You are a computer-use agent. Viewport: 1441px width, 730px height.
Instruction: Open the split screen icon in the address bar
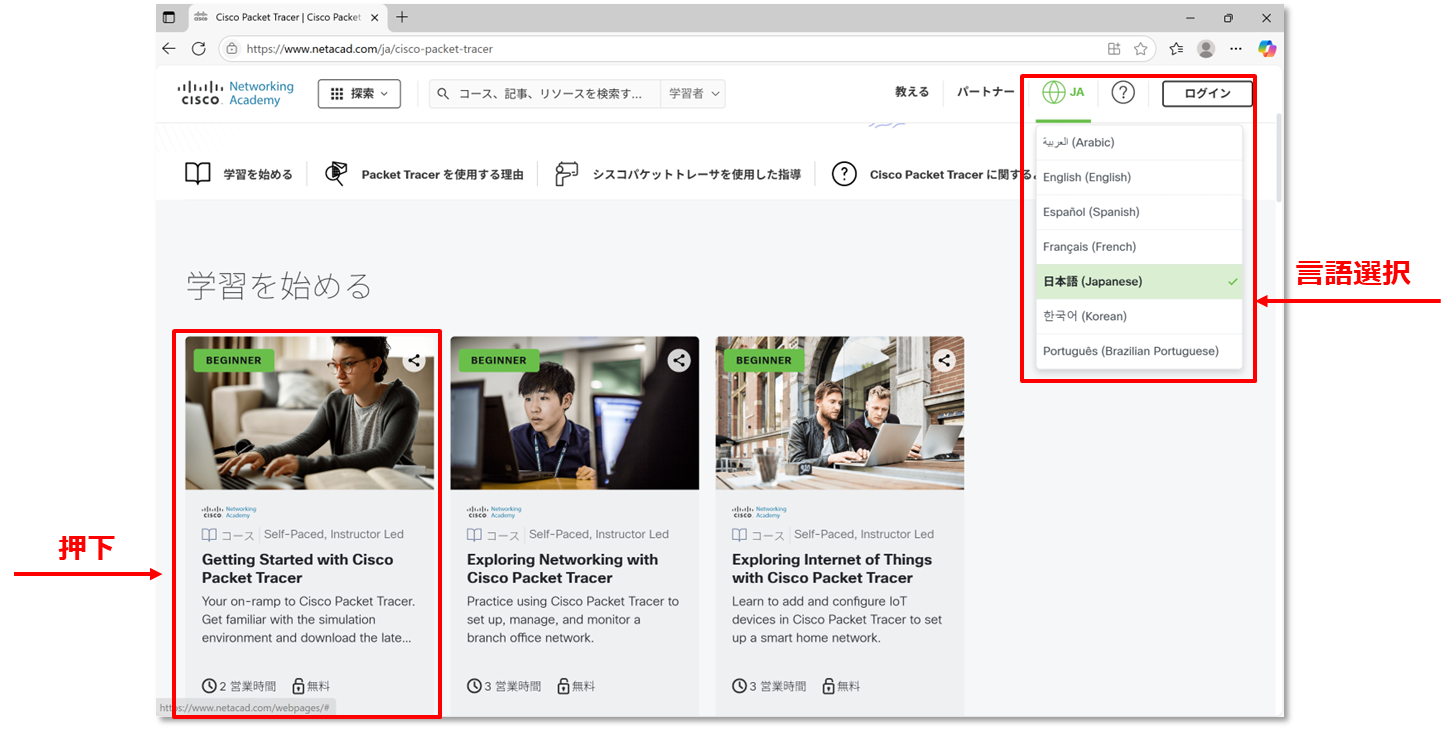(1113, 48)
